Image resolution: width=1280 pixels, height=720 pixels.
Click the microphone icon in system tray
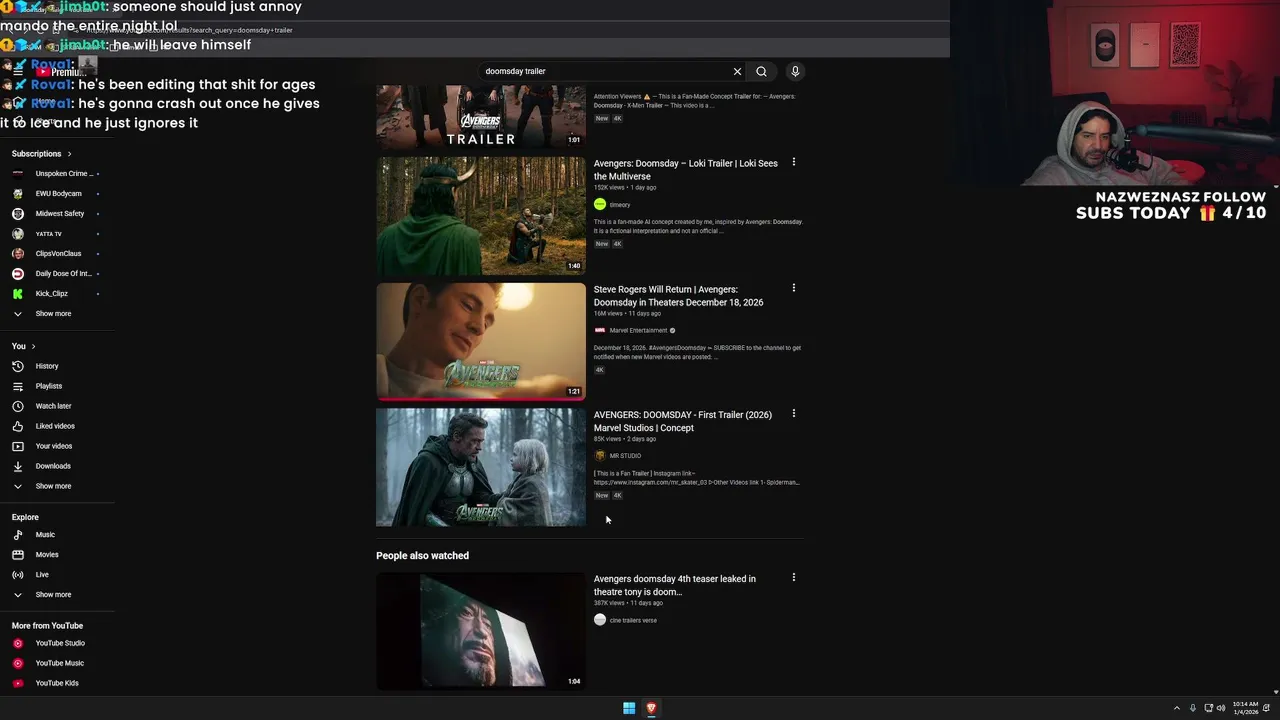(1192, 708)
